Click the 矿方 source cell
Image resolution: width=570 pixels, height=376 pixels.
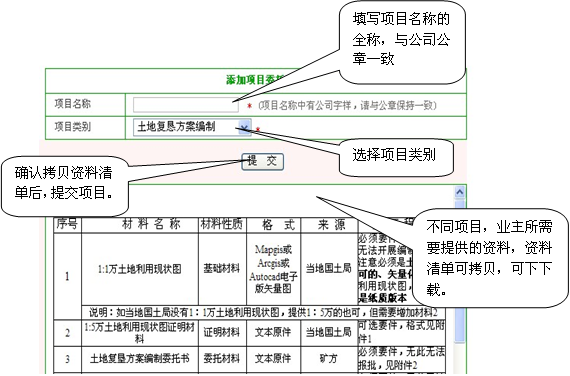tap(329, 359)
